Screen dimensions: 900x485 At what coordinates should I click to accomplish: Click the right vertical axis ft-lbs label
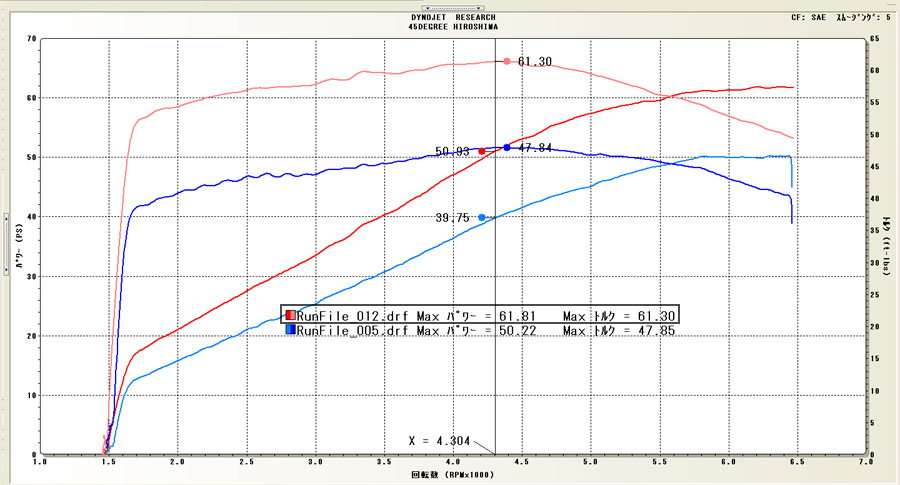pyautogui.click(x=886, y=247)
